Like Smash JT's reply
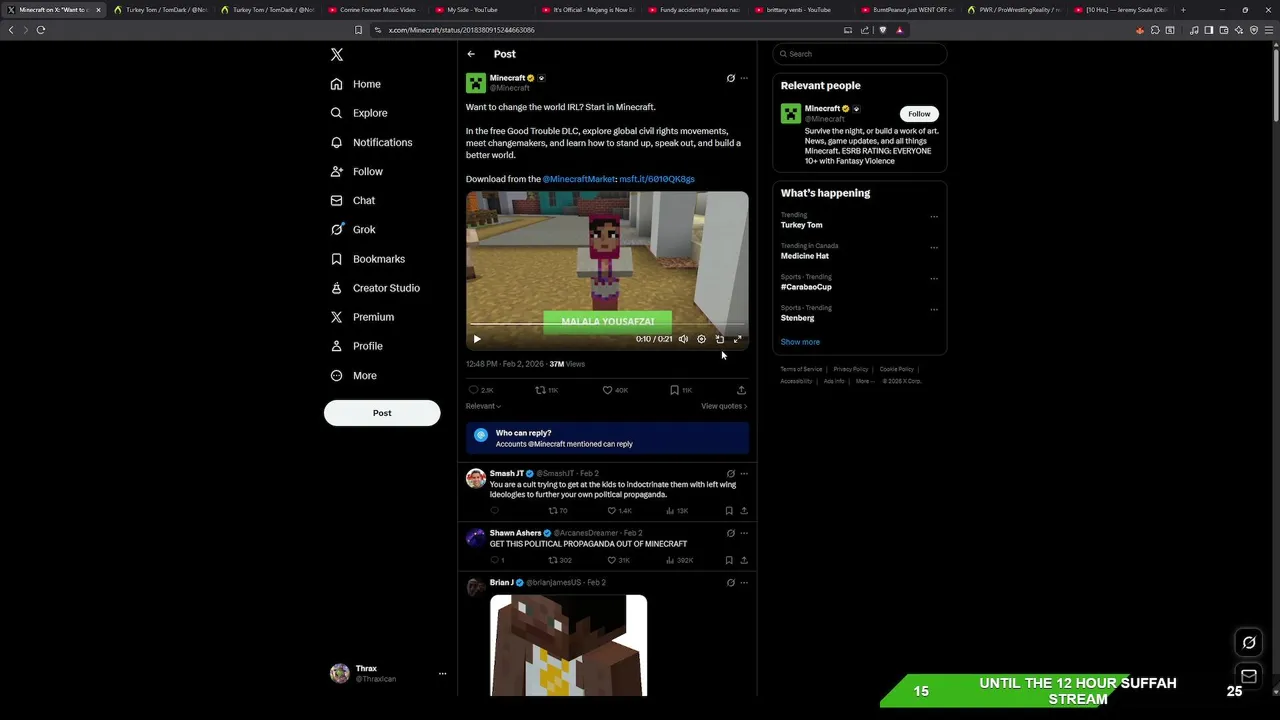1280x720 pixels. [x=612, y=510]
